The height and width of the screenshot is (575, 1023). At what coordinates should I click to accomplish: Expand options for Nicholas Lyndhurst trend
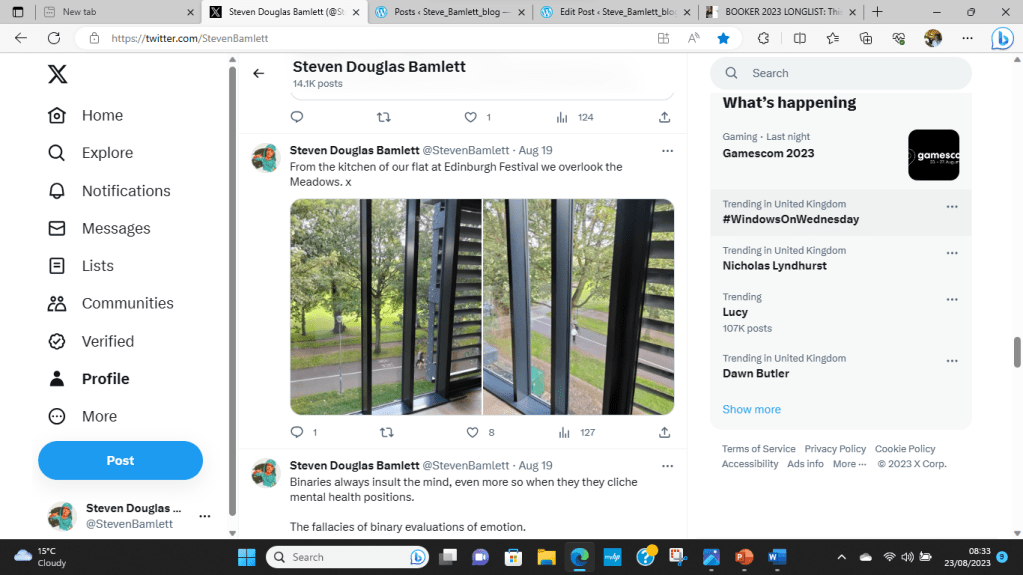pyautogui.click(x=952, y=253)
